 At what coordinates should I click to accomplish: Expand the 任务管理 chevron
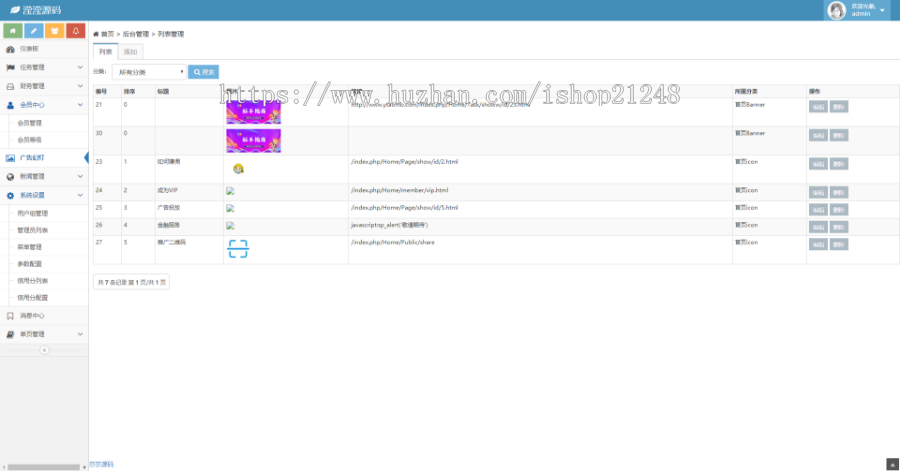(80, 68)
